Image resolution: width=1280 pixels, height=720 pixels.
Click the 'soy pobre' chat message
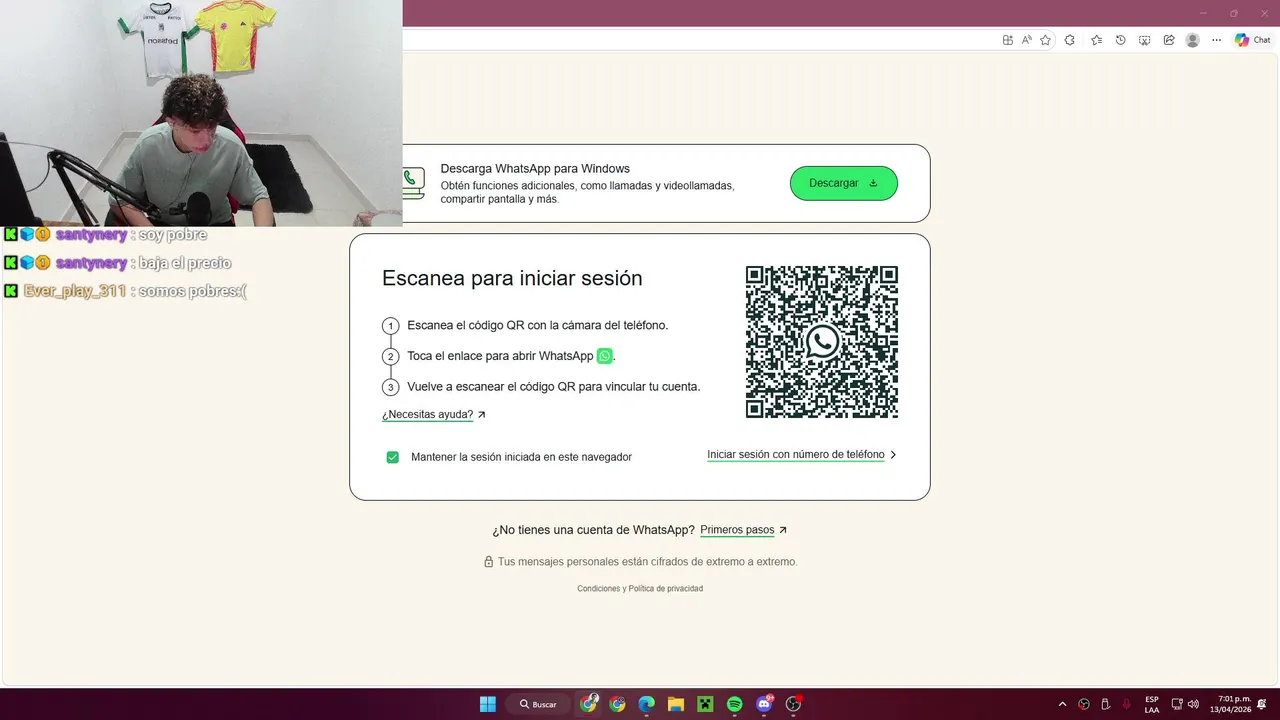click(x=173, y=235)
